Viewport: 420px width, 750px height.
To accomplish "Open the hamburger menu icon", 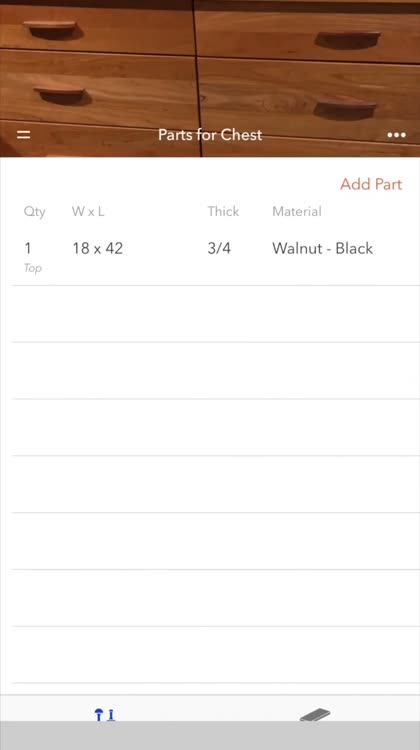I will click(x=23, y=135).
